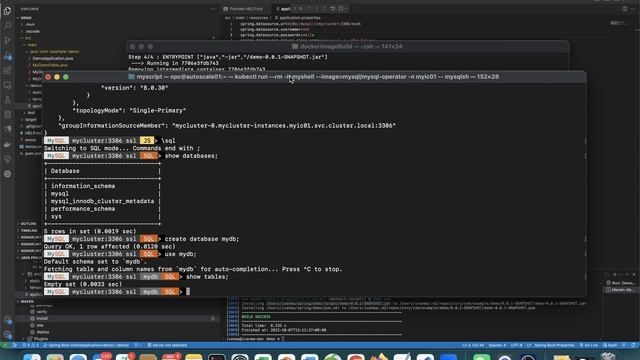Open the Extensions view in the activity bar
The image size is (640, 360).
(7, 70)
